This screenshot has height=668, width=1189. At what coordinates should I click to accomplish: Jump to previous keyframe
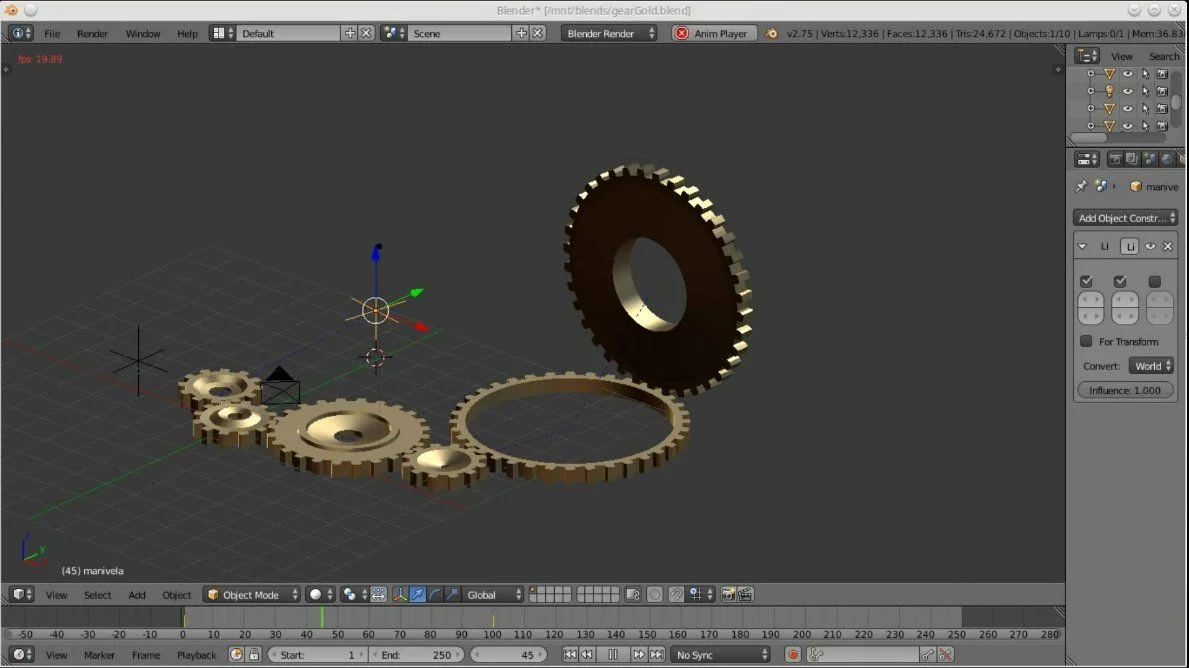tap(587, 655)
